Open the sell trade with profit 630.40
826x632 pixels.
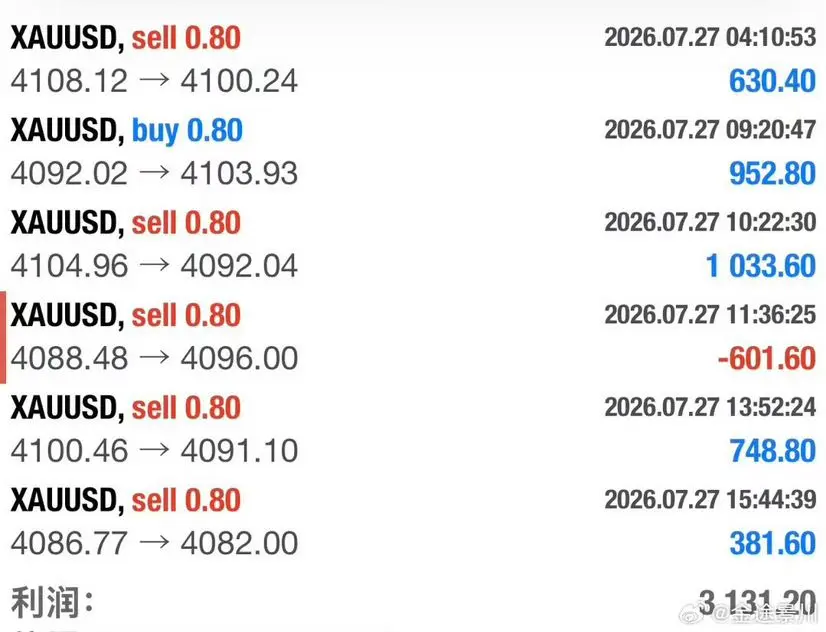[x=413, y=59]
